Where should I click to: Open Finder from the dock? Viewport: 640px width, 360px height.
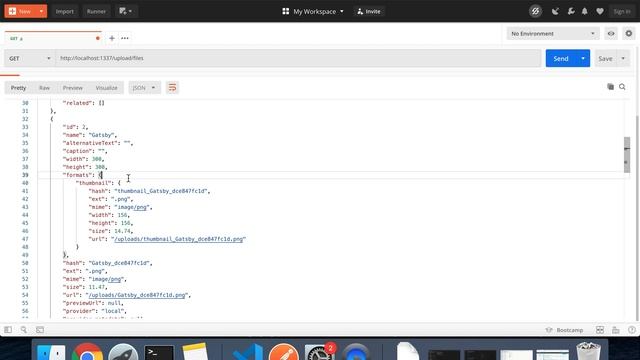point(51,352)
